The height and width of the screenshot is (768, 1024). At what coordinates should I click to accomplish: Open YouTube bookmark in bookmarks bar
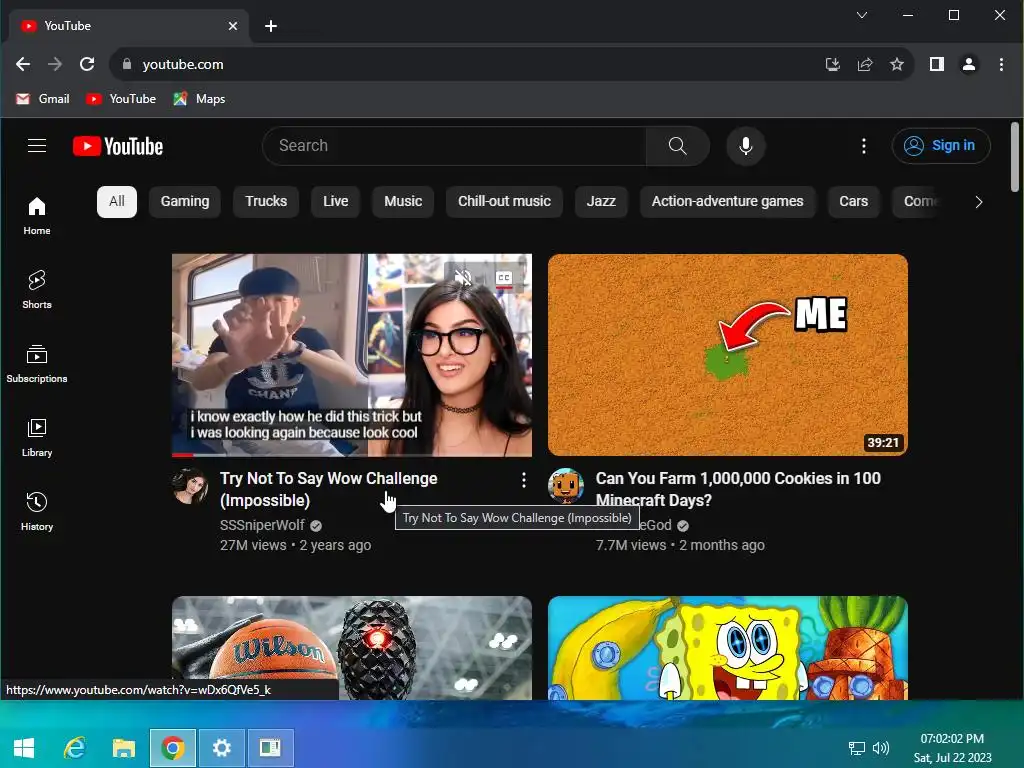point(121,99)
